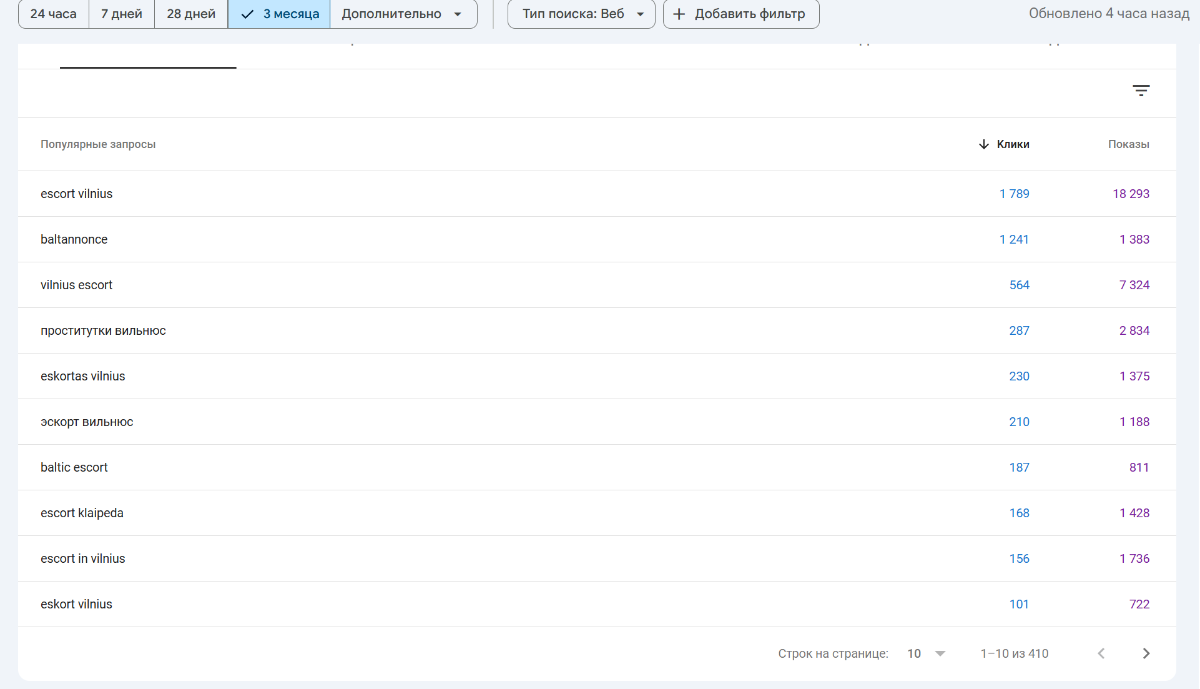Open the Тип поиска: Веб dropdown
The width and height of the screenshot is (1200, 689).
pos(582,14)
